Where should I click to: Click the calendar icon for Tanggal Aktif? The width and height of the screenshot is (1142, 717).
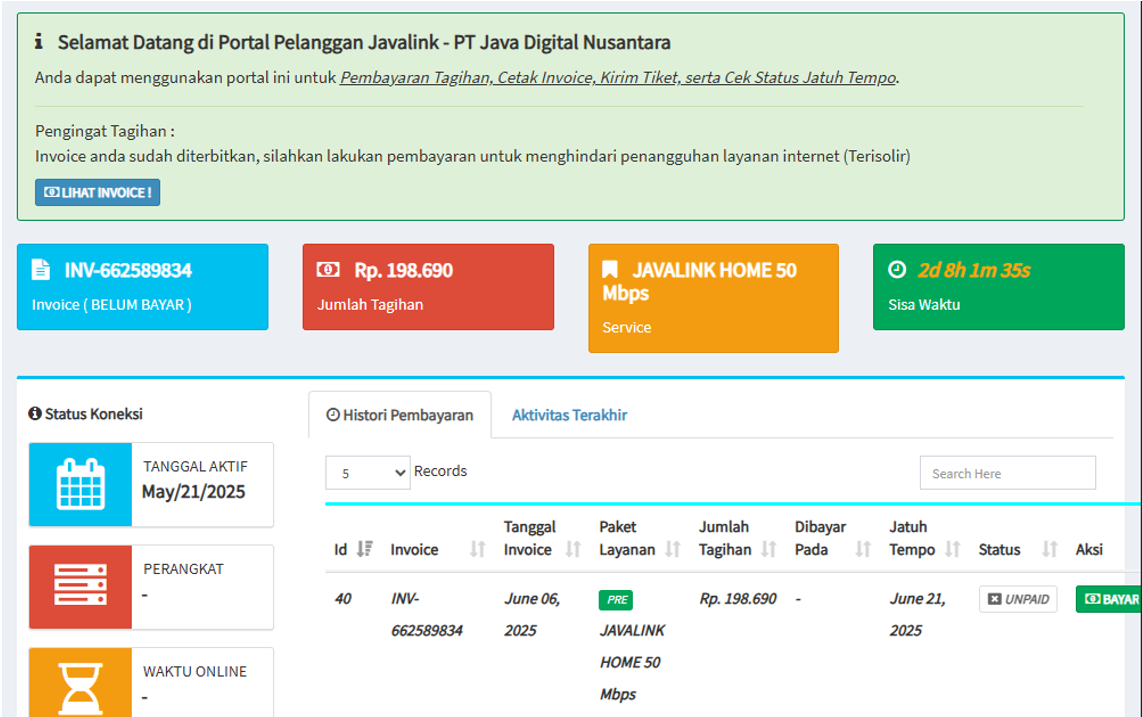coord(80,485)
